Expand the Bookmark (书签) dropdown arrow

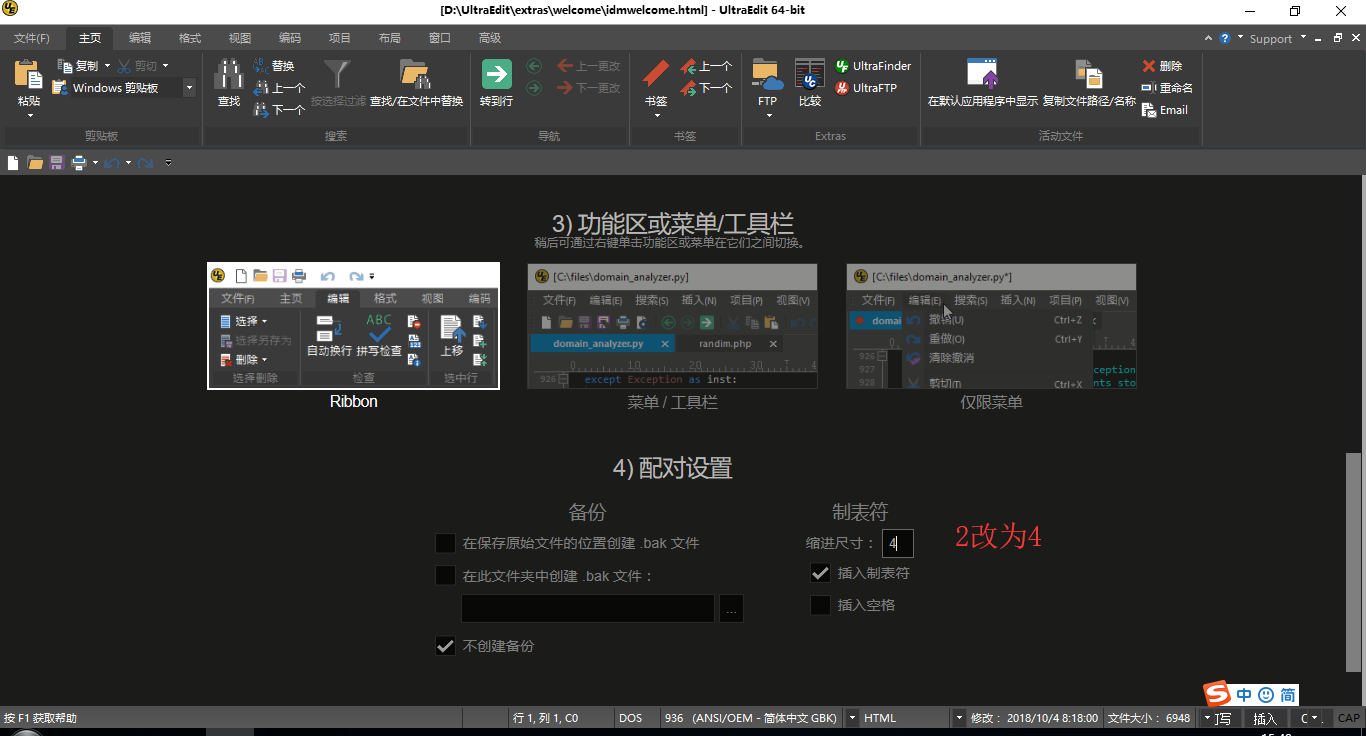656,115
